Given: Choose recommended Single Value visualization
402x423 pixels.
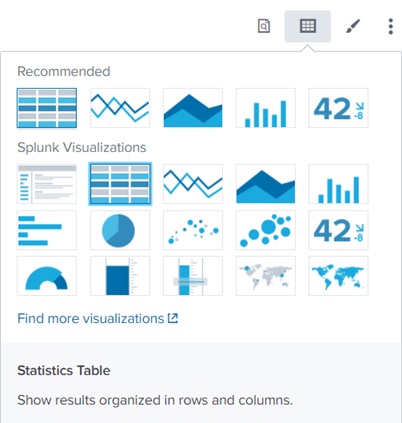Looking at the screenshot, I should tap(338, 108).
